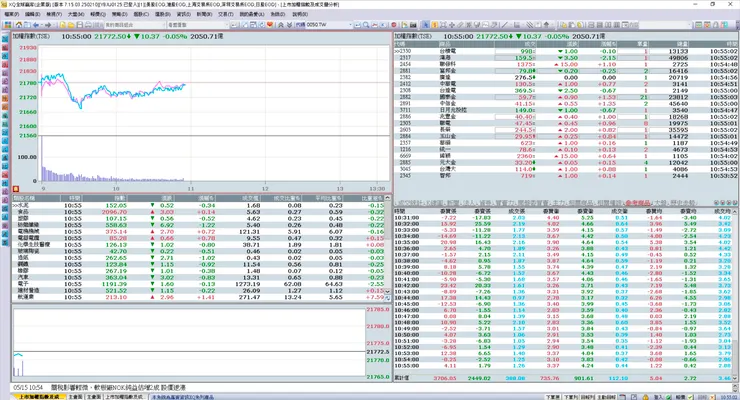740x400 pixels.
Task: Select the 電機機械 sector row
Action: tap(198, 232)
